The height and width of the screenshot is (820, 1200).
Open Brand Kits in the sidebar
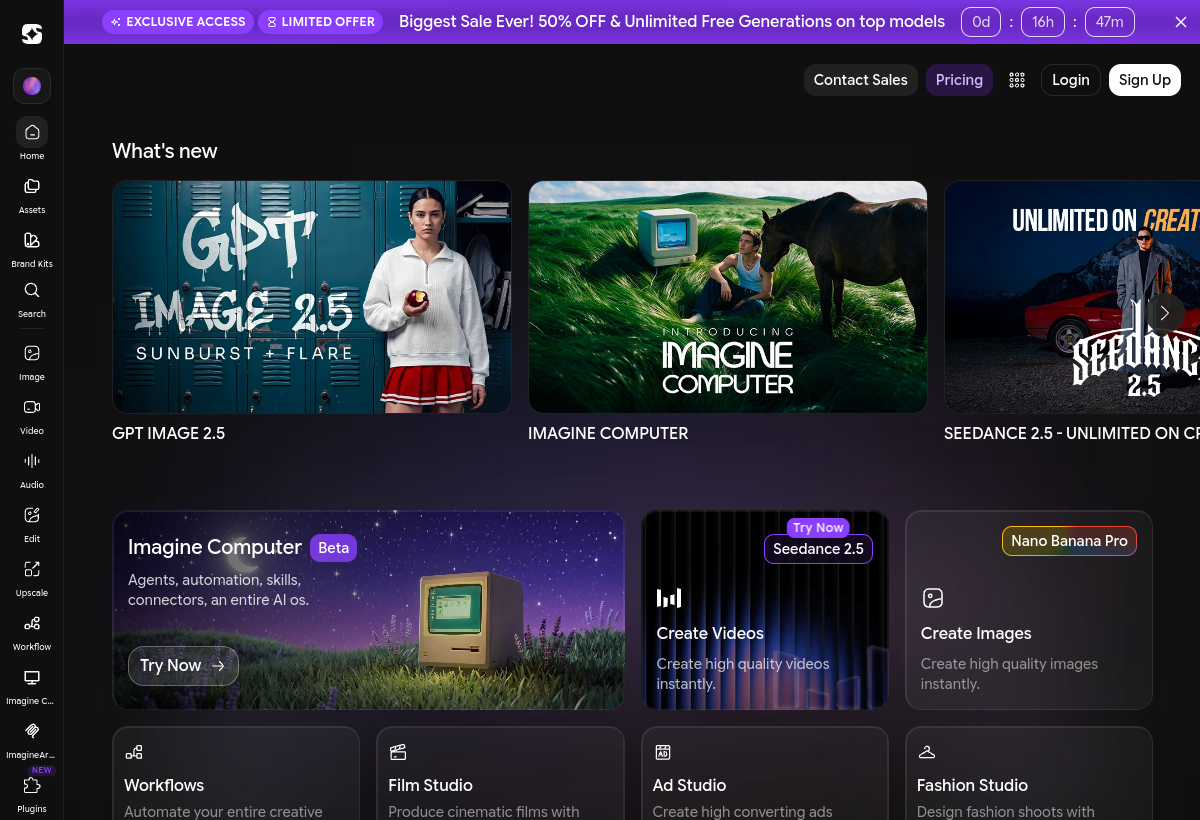pyautogui.click(x=32, y=248)
